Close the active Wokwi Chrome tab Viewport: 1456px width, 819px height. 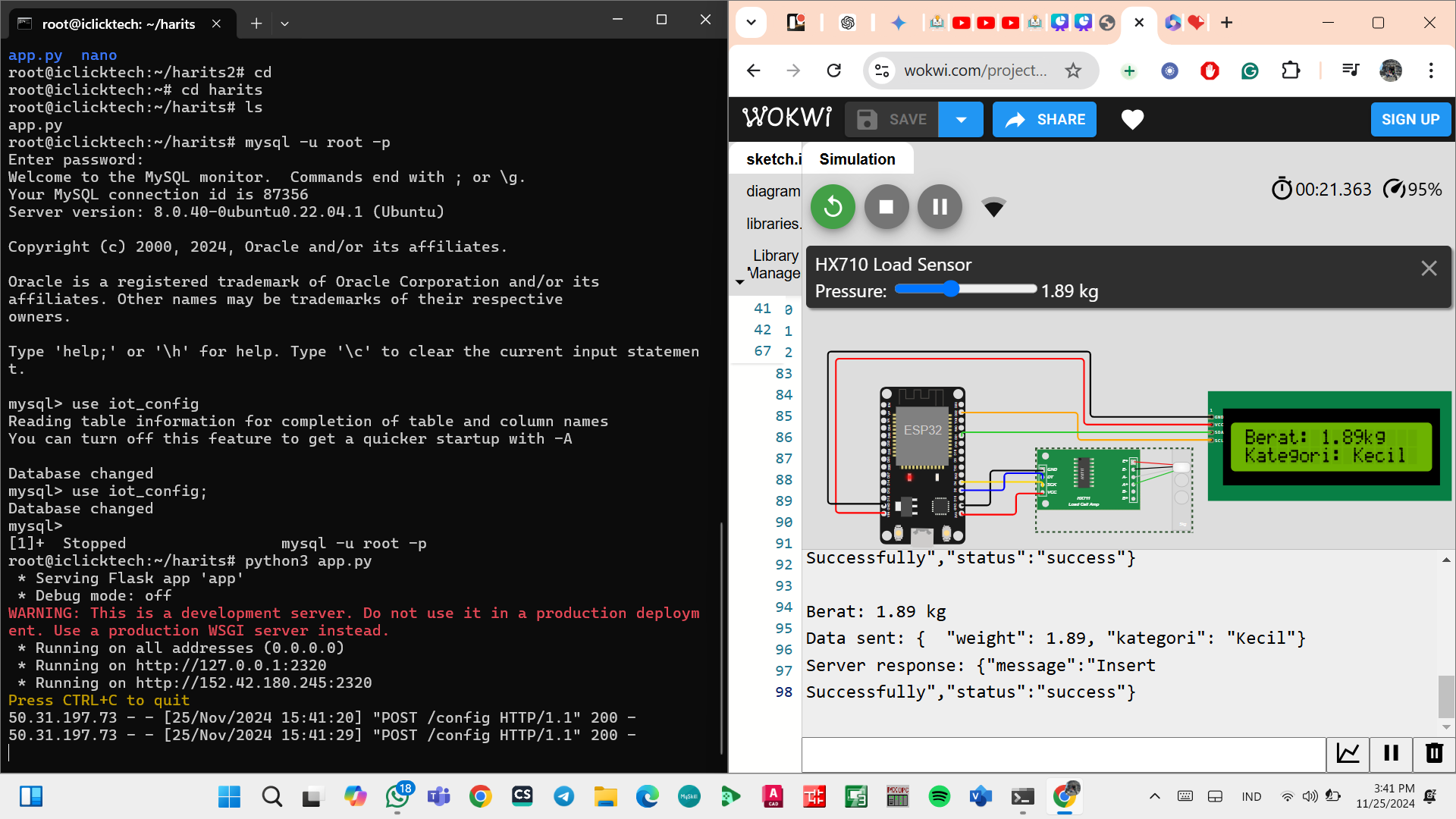tap(1139, 23)
